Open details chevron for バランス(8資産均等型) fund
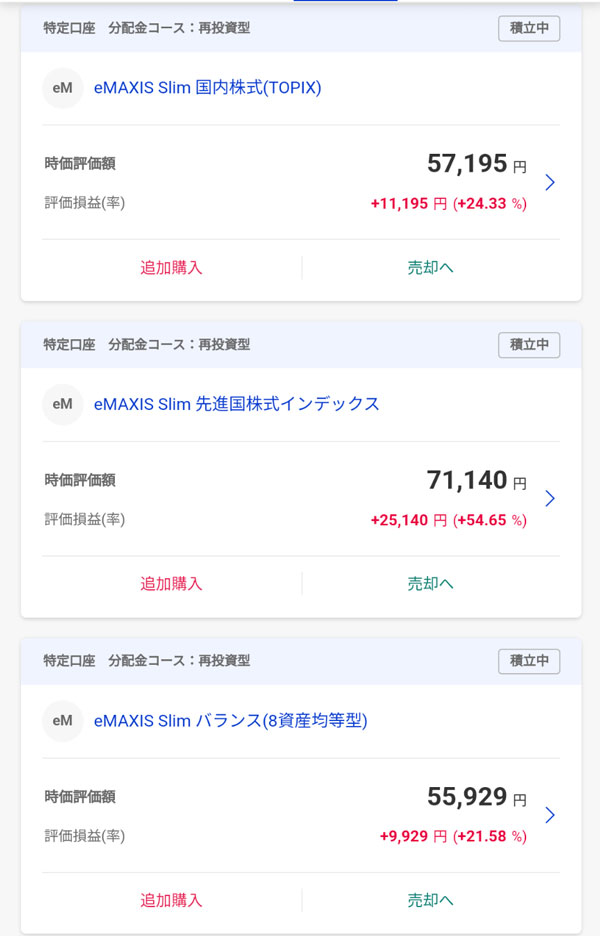 tap(550, 816)
